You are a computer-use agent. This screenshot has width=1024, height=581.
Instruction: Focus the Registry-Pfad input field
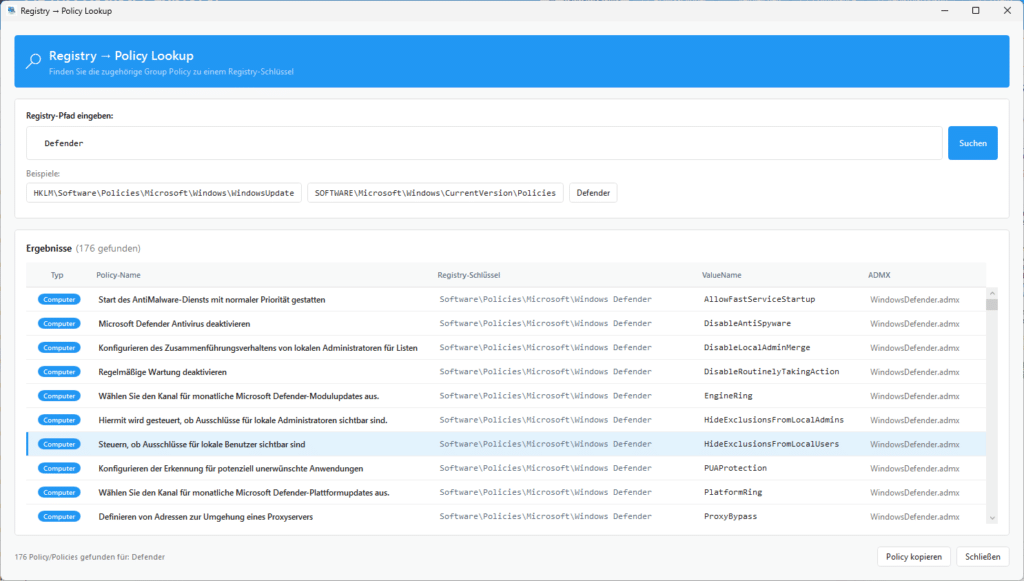(484, 143)
